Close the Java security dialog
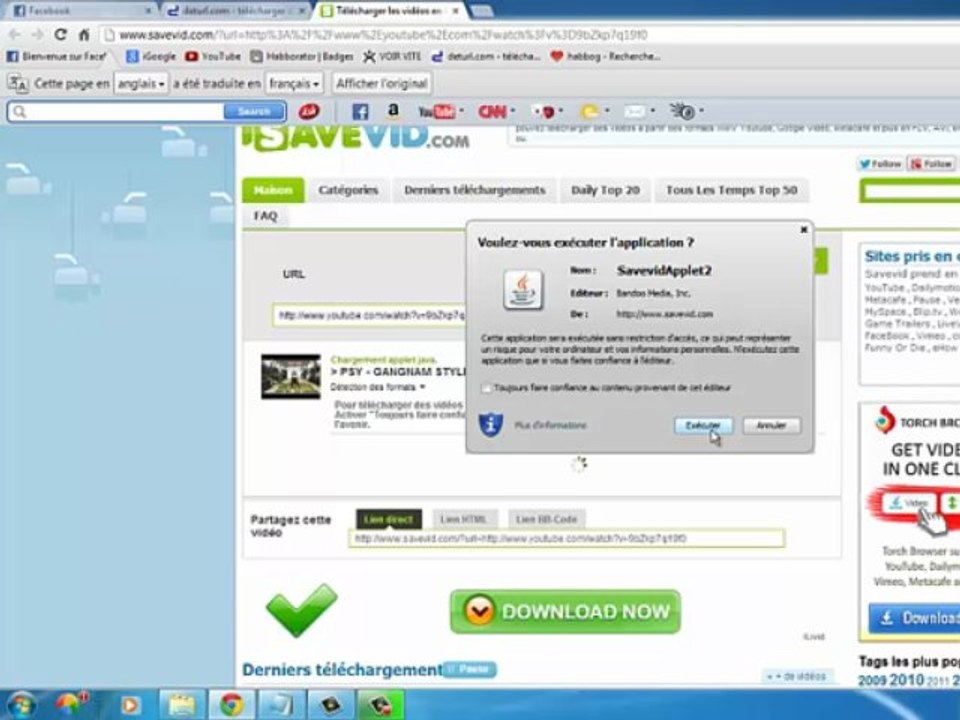Image resolution: width=960 pixels, height=720 pixels. click(804, 230)
